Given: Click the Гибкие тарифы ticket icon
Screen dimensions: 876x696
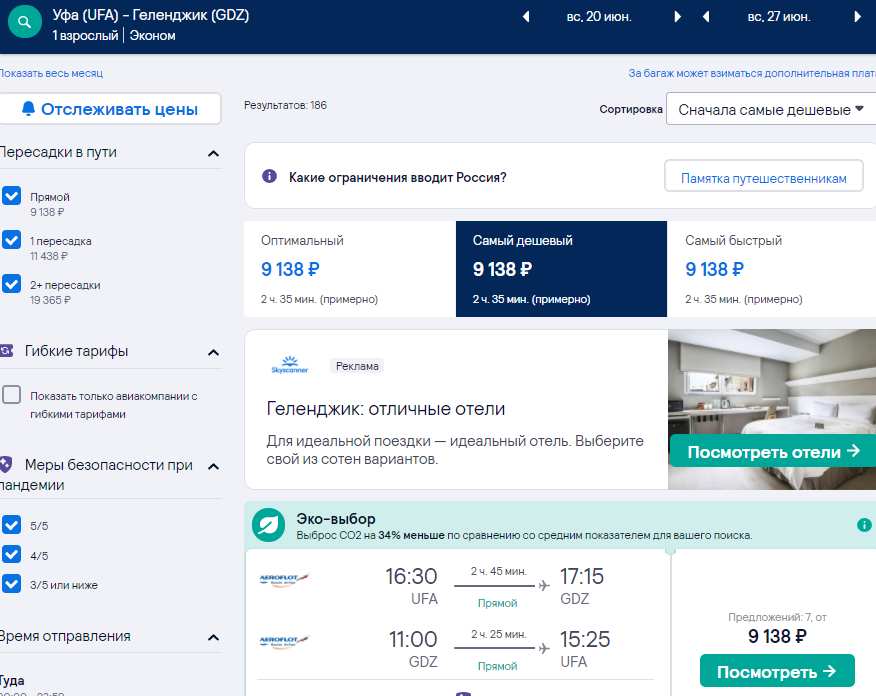Looking at the screenshot, I should coord(6,351).
